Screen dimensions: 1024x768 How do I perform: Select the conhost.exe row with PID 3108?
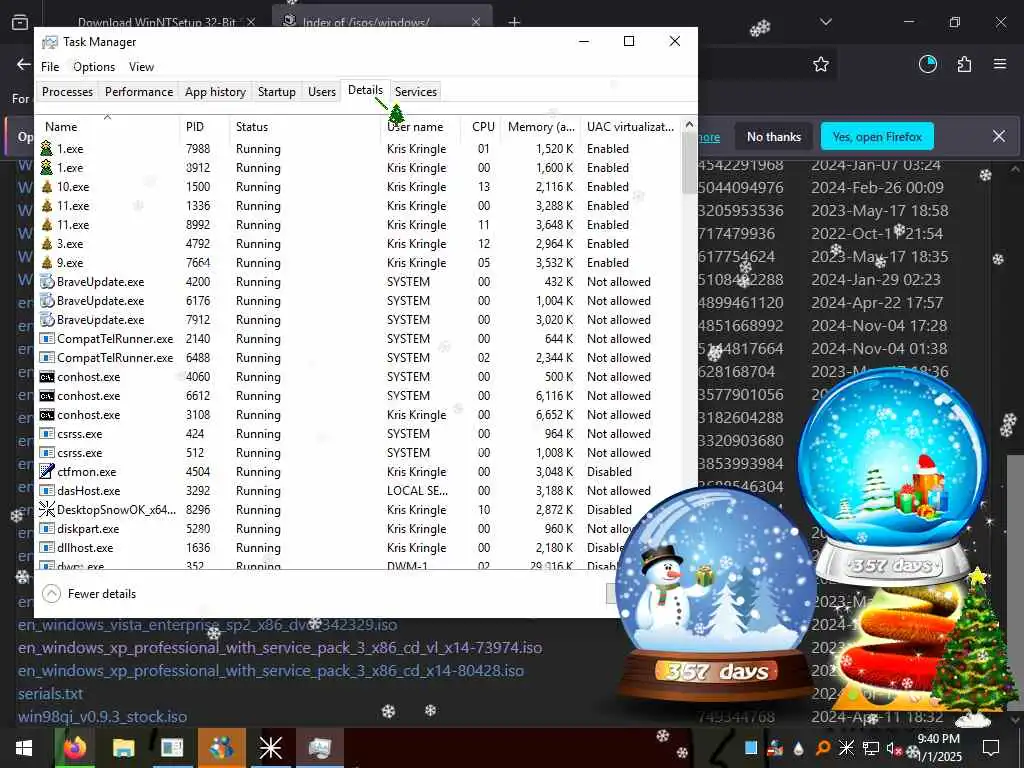coord(359,415)
